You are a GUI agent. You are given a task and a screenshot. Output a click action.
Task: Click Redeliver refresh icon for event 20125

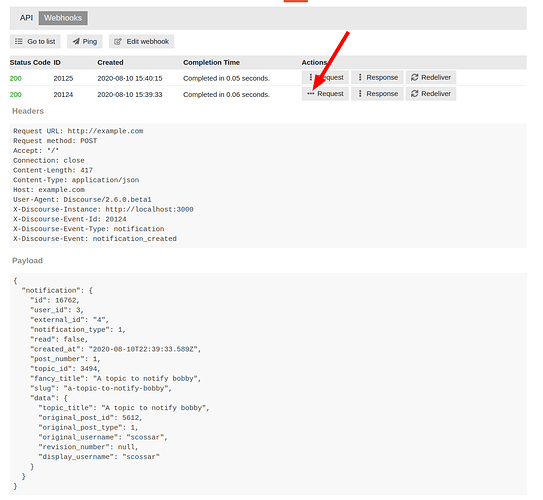click(415, 77)
